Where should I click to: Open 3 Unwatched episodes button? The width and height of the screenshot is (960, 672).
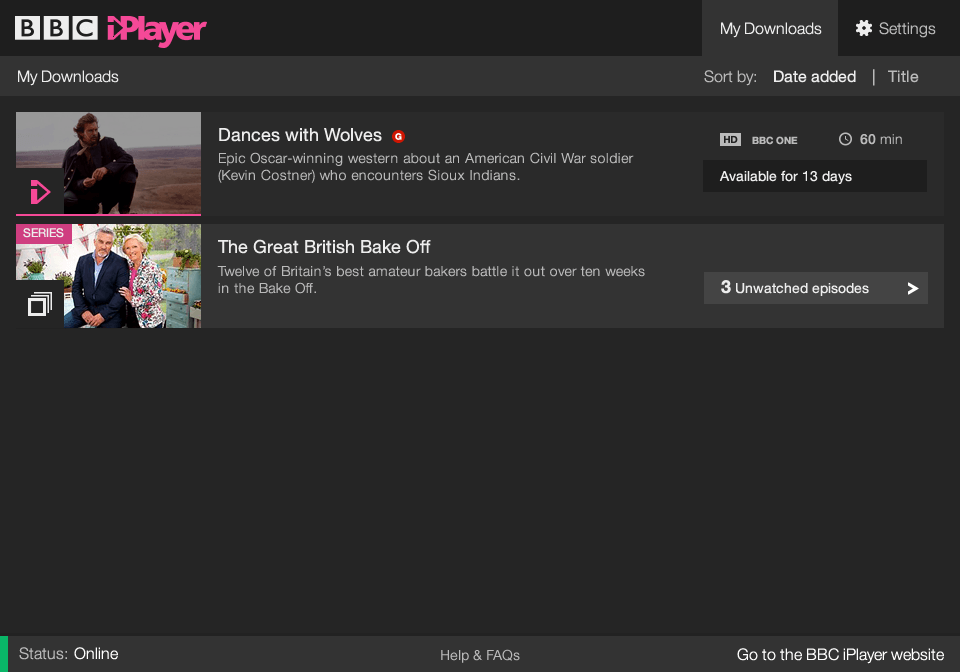pos(816,288)
